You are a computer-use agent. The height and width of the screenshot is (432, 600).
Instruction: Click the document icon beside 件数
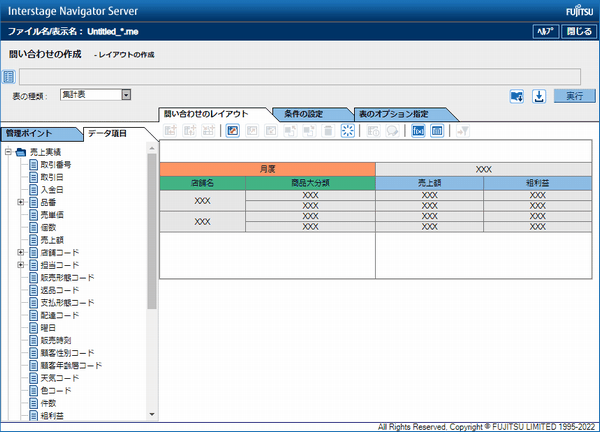pos(34,403)
